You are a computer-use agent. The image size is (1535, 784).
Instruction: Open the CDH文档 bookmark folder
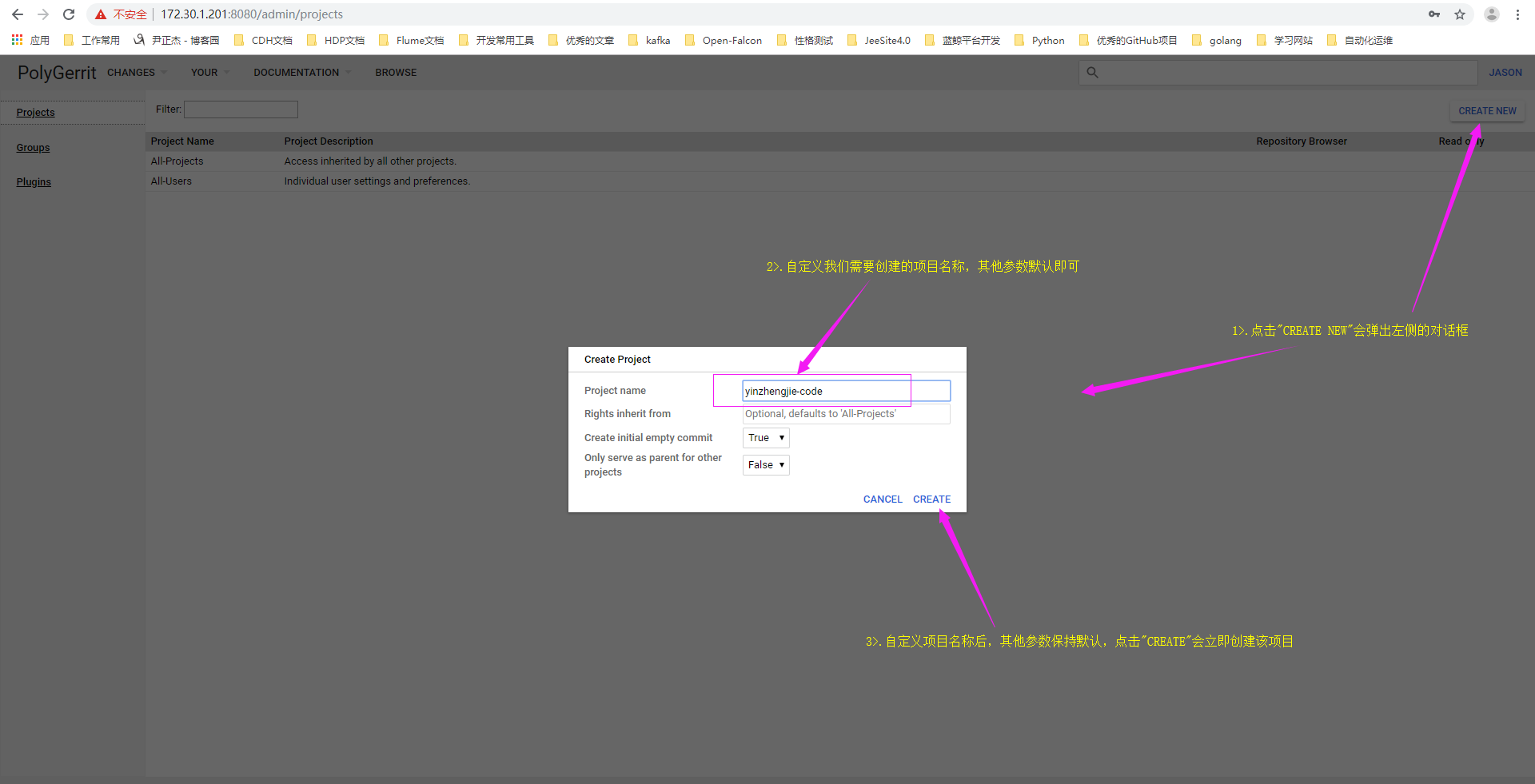(x=263, y=40)
